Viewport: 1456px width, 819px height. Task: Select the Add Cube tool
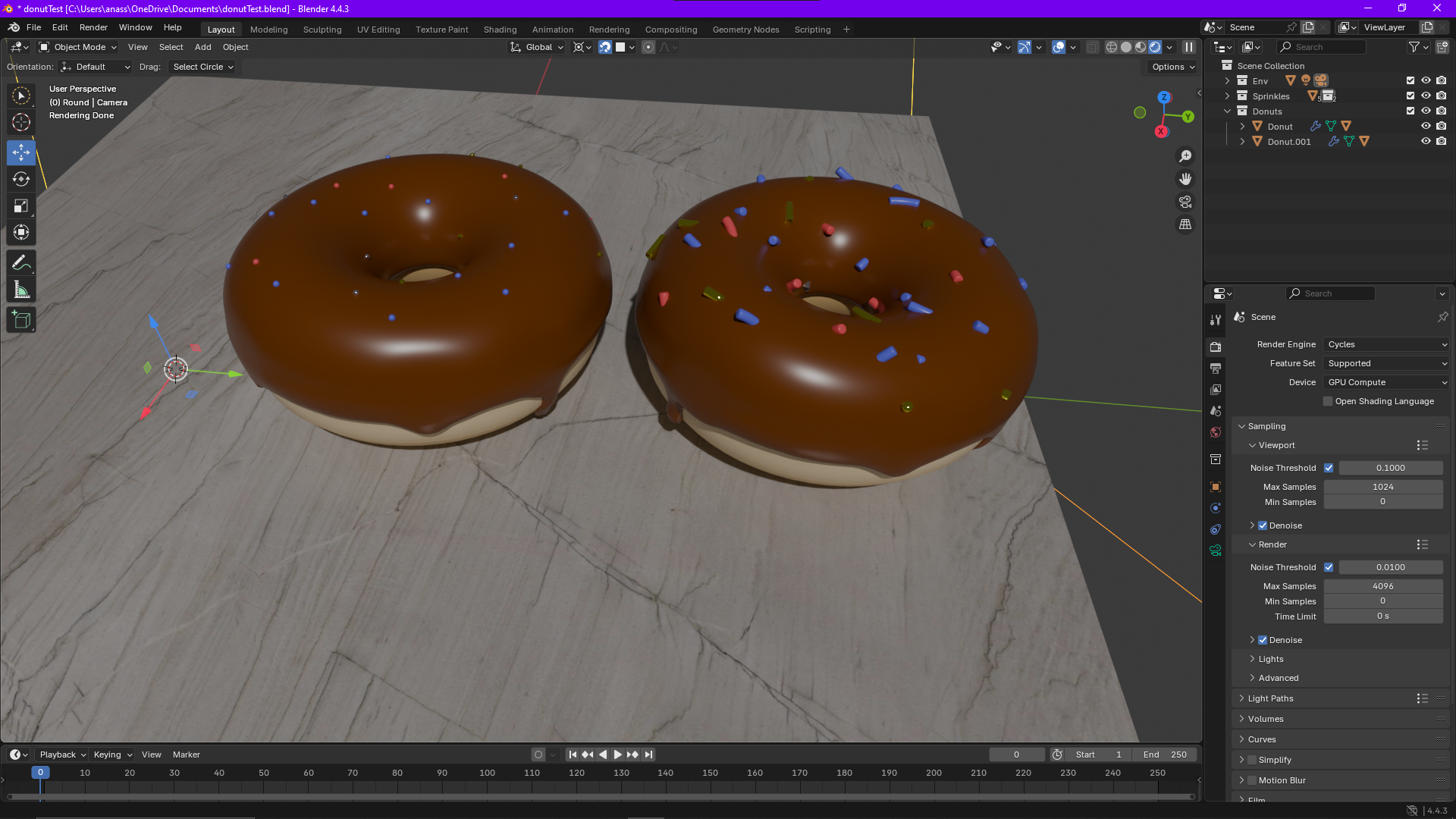[x=21, y=320]
